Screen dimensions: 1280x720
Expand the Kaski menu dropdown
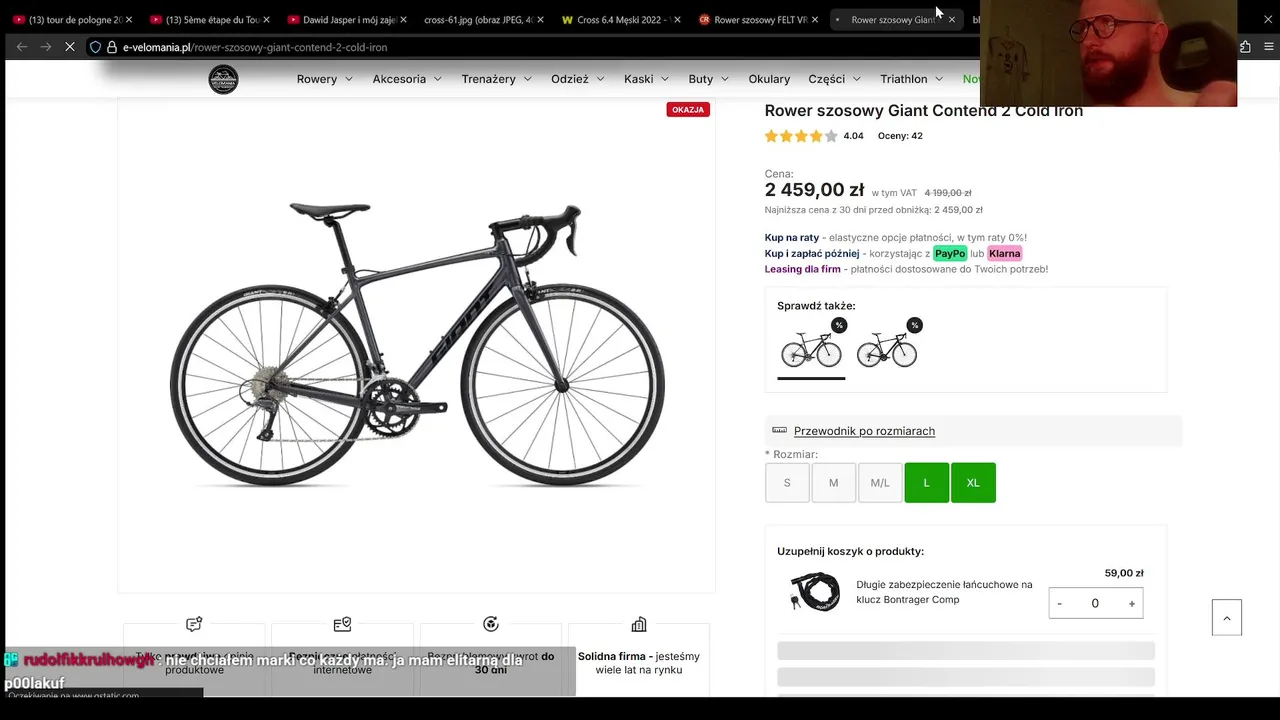coord(646,79)
